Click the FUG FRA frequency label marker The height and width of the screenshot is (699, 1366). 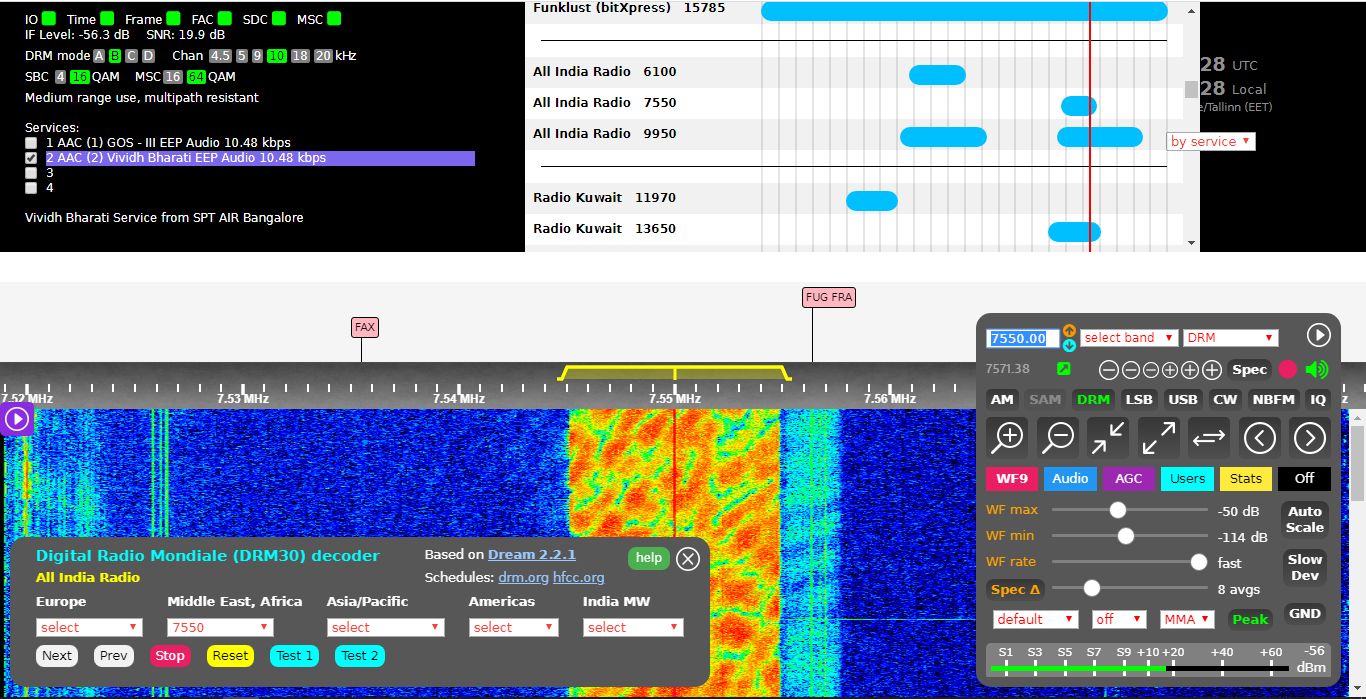pyautogui.click(x=829, y=297)
